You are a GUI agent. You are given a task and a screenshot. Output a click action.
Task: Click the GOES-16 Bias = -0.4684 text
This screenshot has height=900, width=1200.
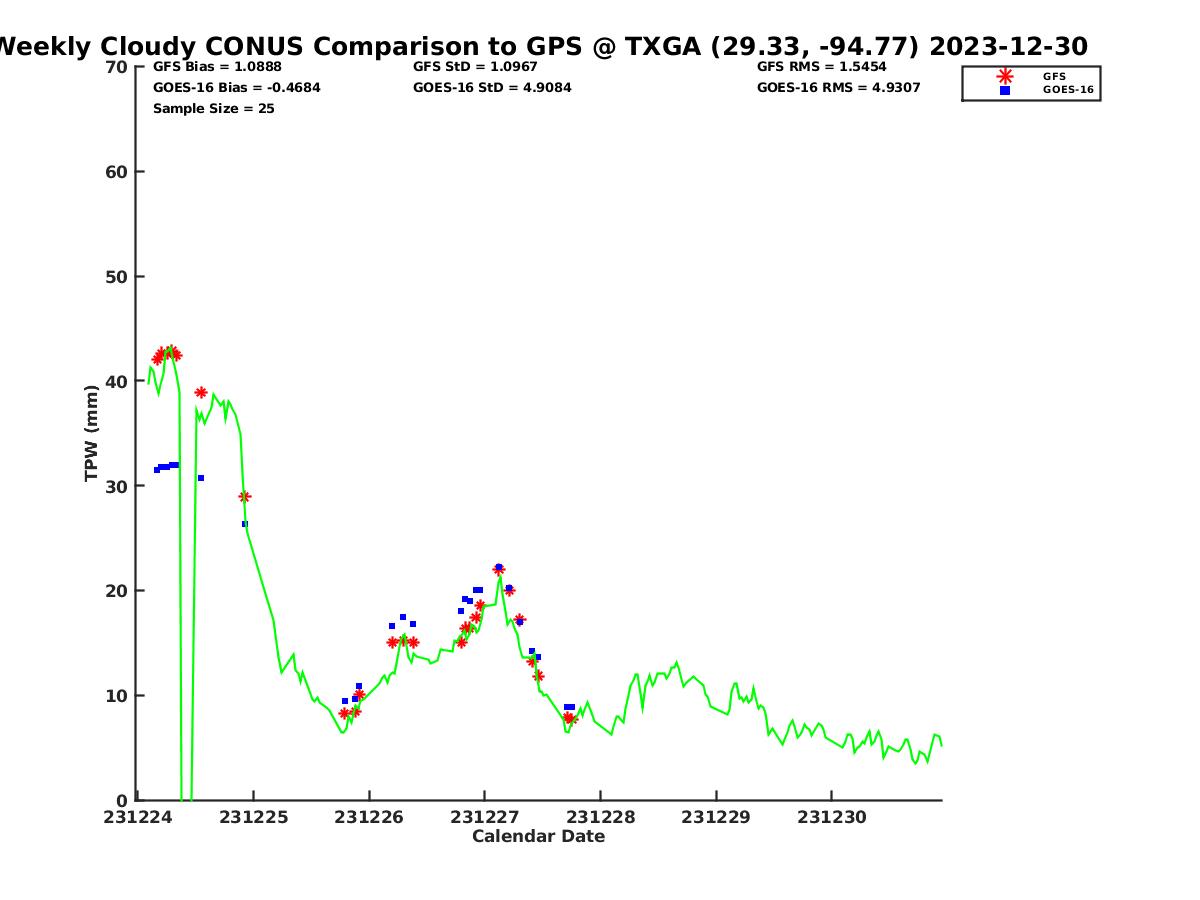pos(237,88)
